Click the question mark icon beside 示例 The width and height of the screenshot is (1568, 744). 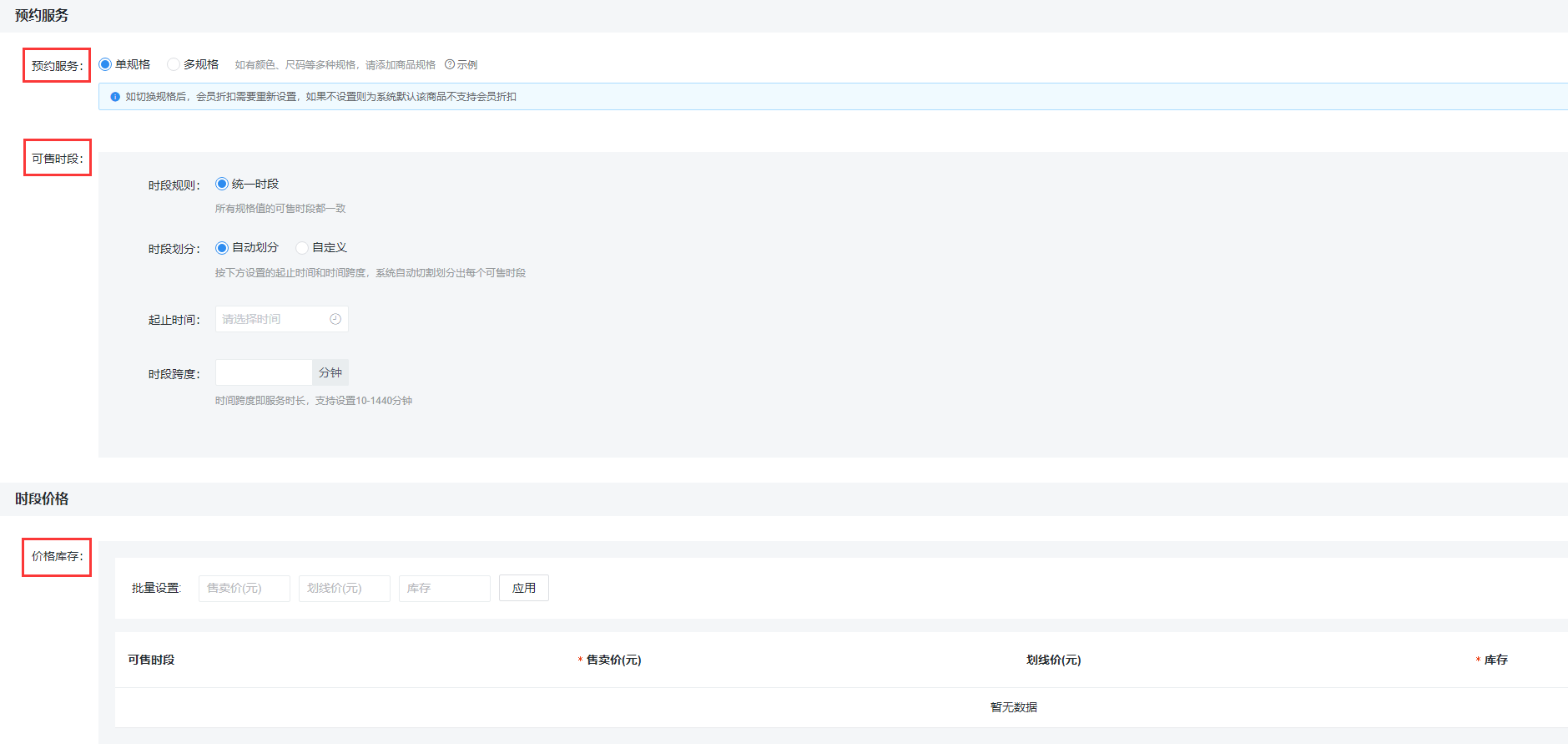(x=450, y=64)
